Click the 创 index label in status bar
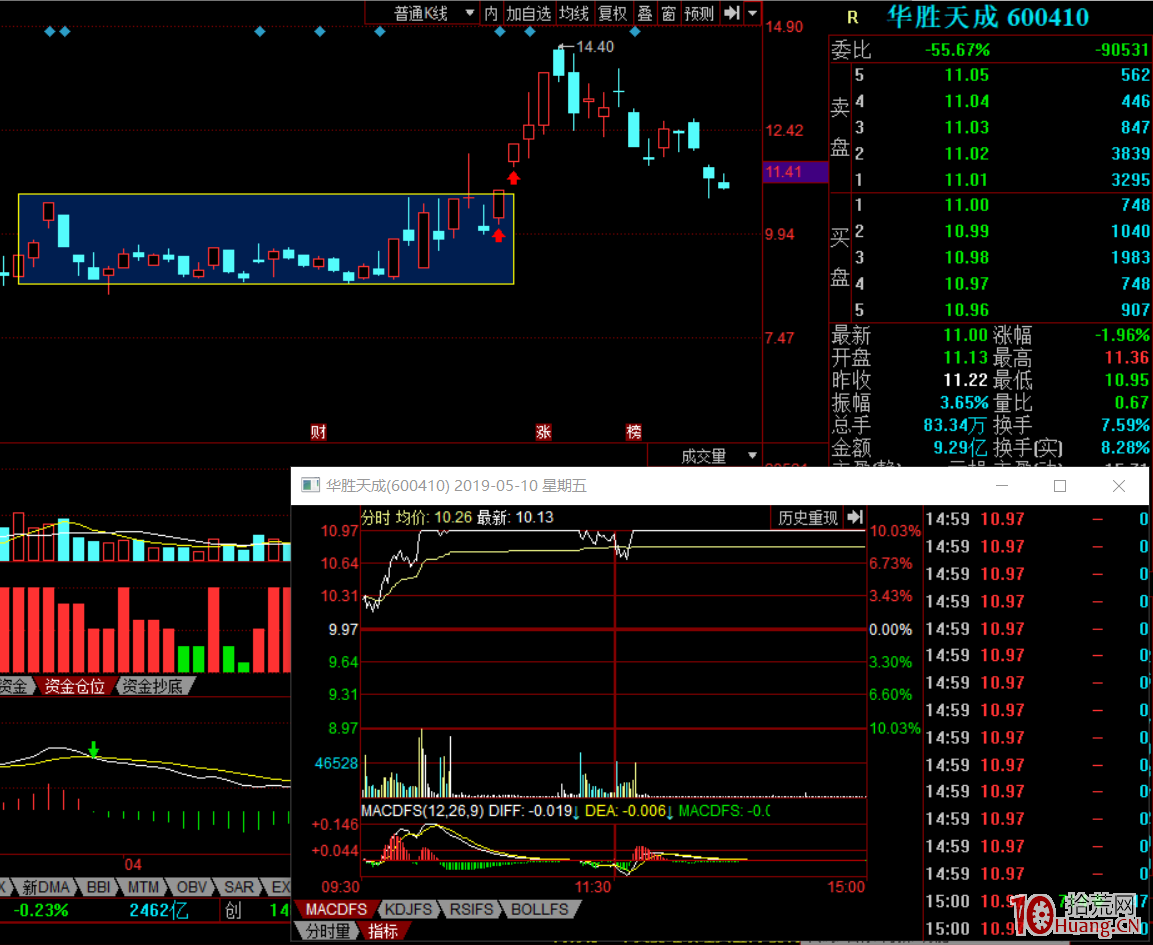 tap(233, 910)
